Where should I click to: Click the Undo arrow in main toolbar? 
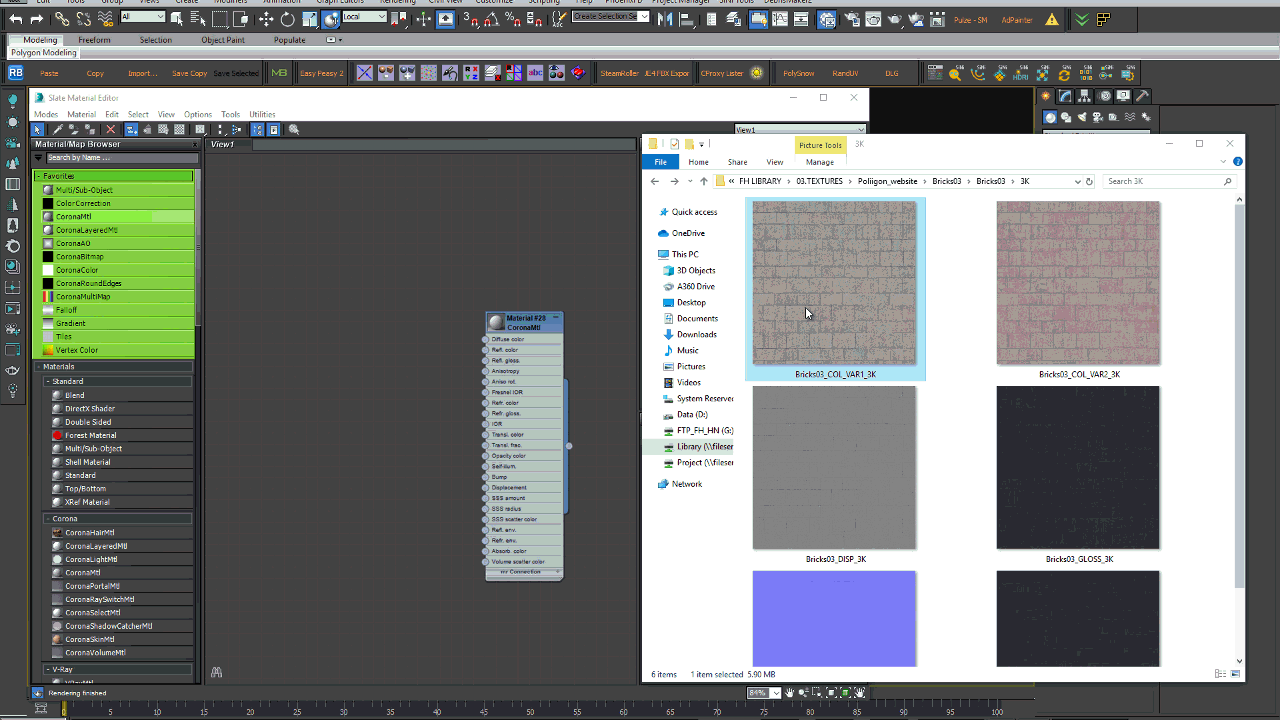[15, 19]
